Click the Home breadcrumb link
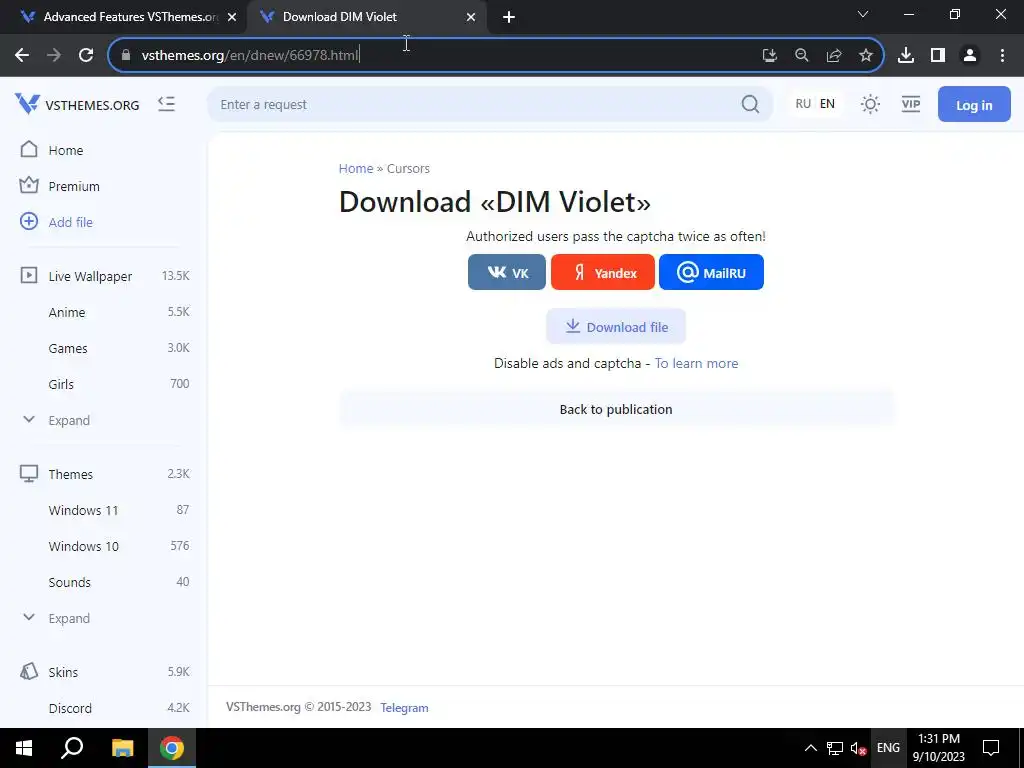The image size is (1024, 768). pos(356,168)
